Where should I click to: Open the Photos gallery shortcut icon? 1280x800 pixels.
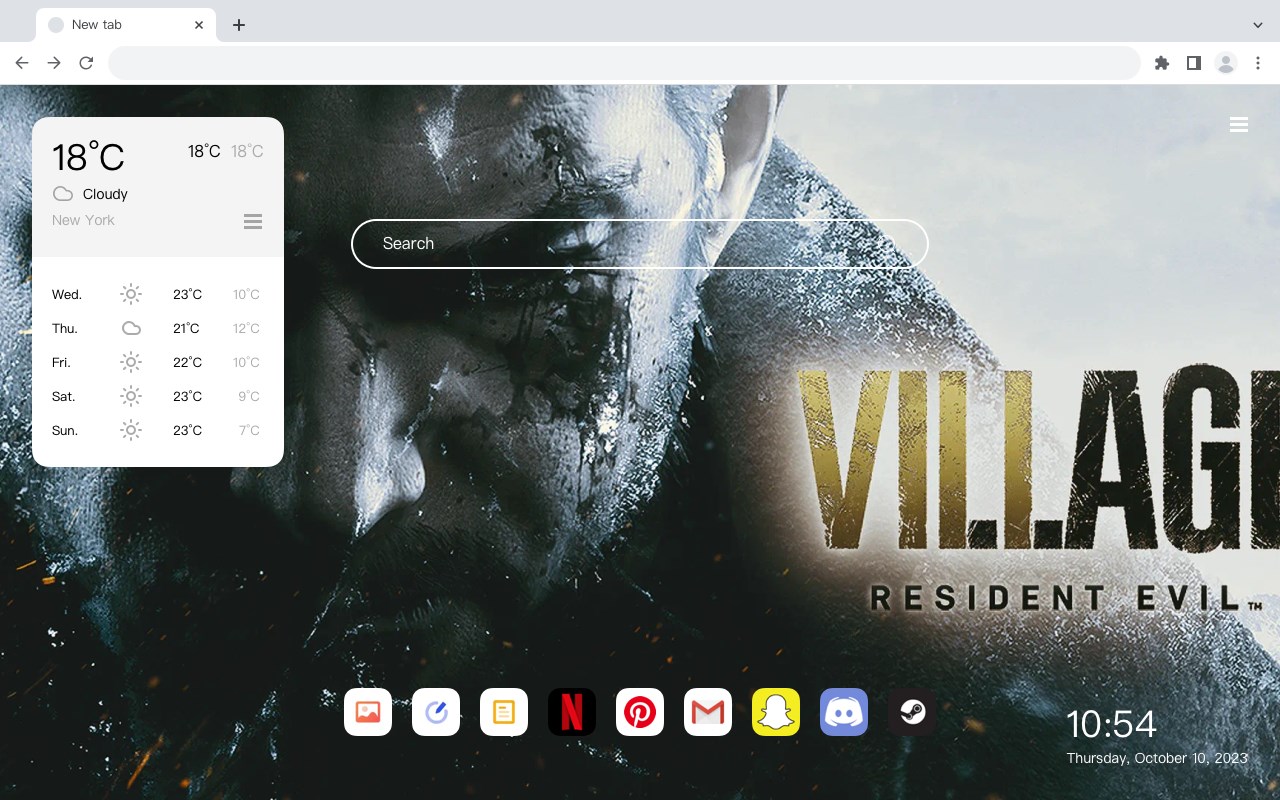pos(368,712)
